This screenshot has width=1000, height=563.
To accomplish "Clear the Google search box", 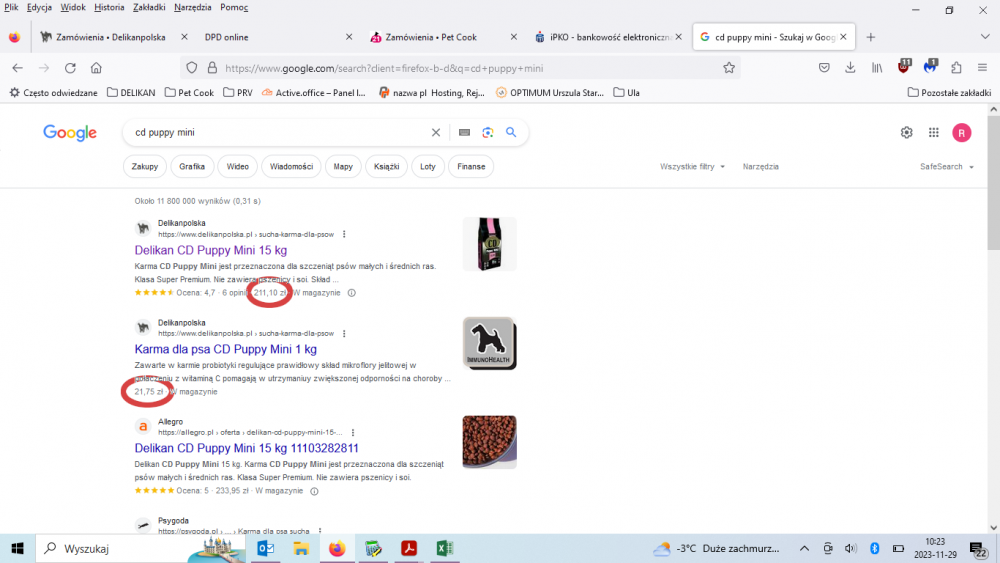I will coord(436,133).
